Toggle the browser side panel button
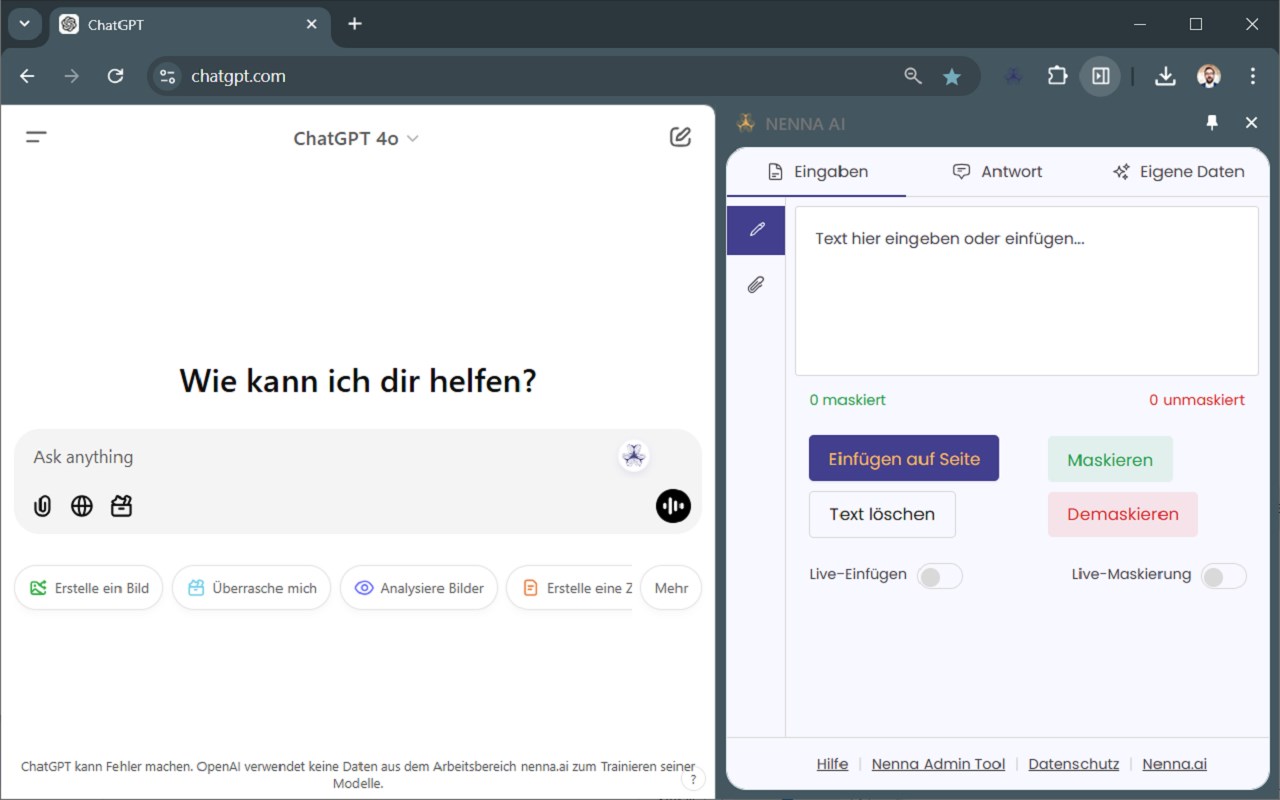 tap(1100, 76)
